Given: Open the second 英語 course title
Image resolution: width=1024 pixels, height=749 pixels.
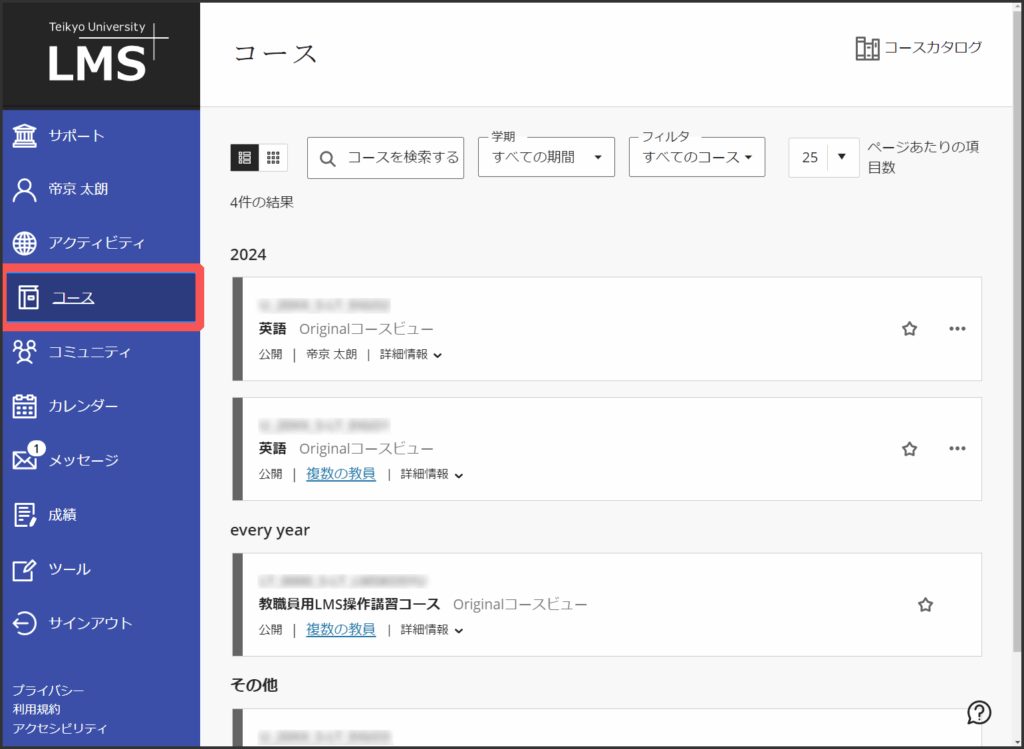Looking at the screenshot, I should coord(273,449).
